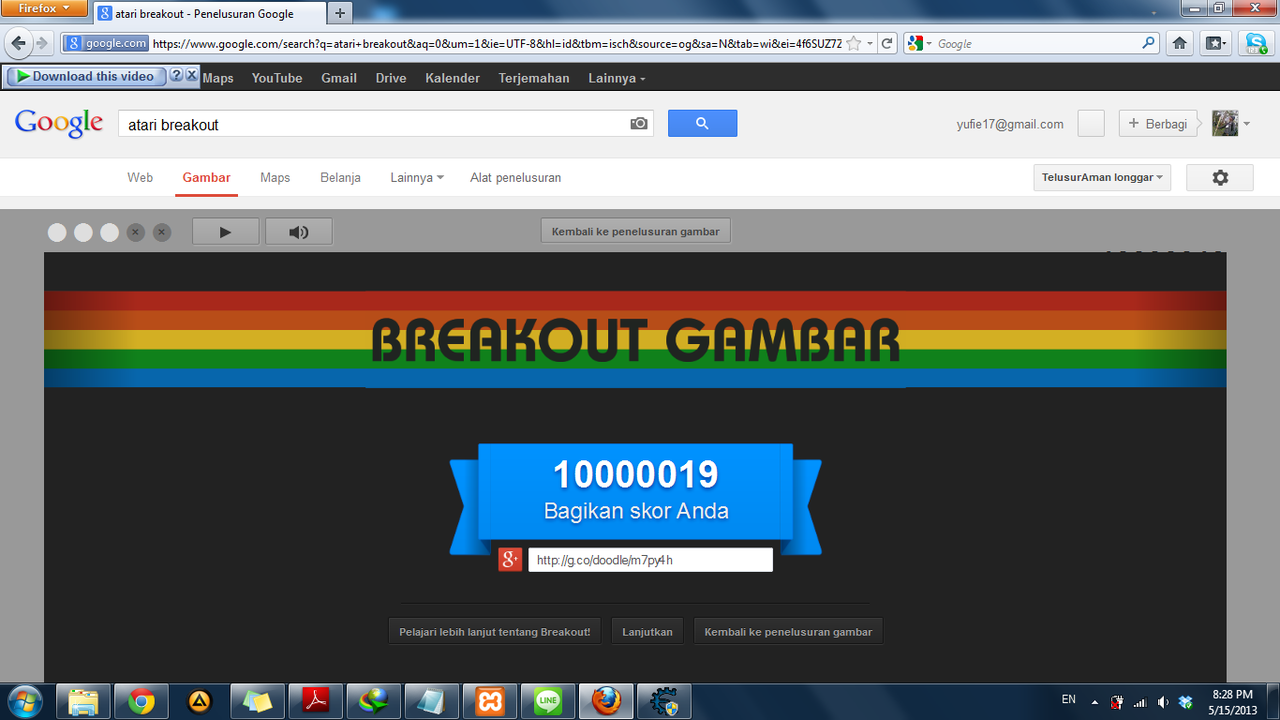Select the atari breakout browser tab
Screen dimensions: 1280x720
point(210,14)
